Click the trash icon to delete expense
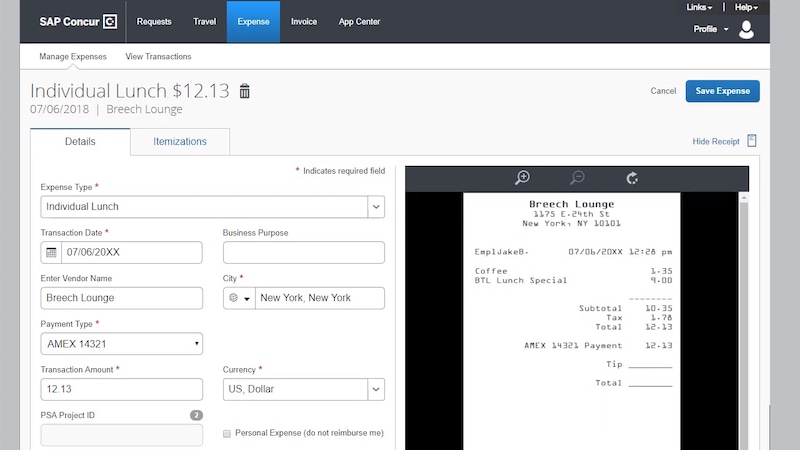 [245, 91]
